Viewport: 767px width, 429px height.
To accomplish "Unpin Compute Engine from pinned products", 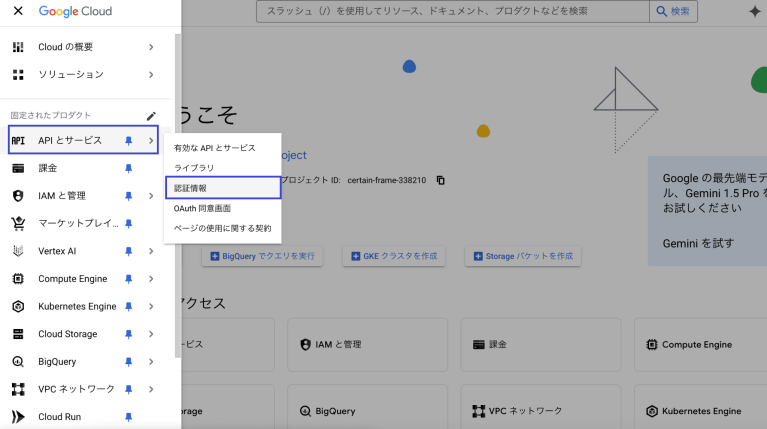I will tap(129, 279).
